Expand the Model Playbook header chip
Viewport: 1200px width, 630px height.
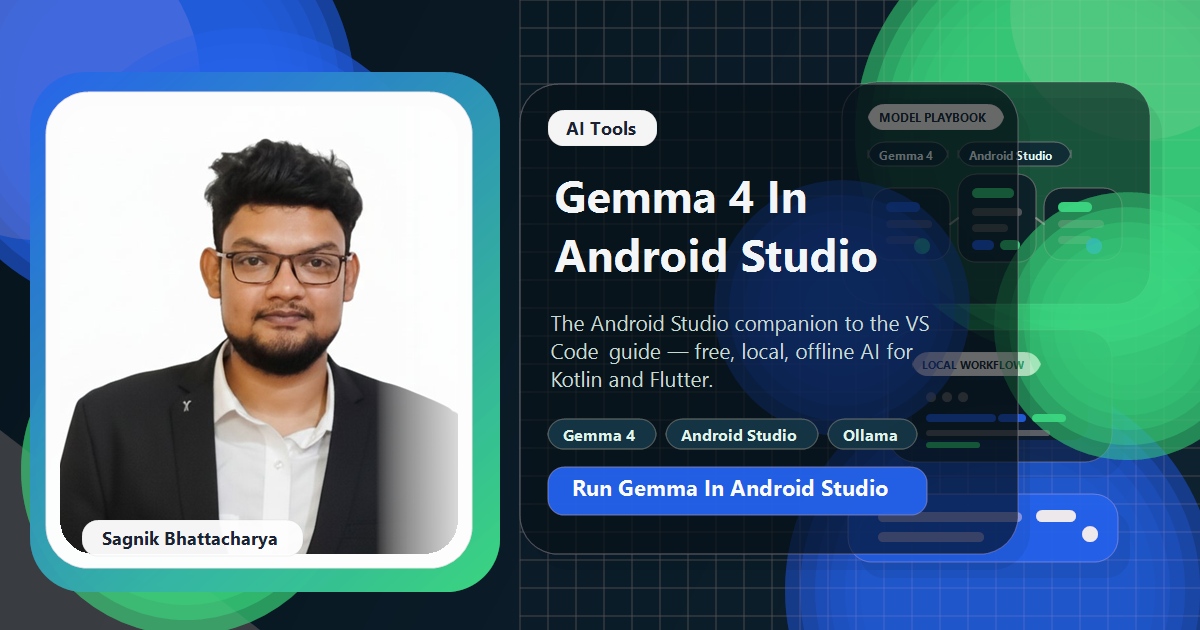[936, 117]
